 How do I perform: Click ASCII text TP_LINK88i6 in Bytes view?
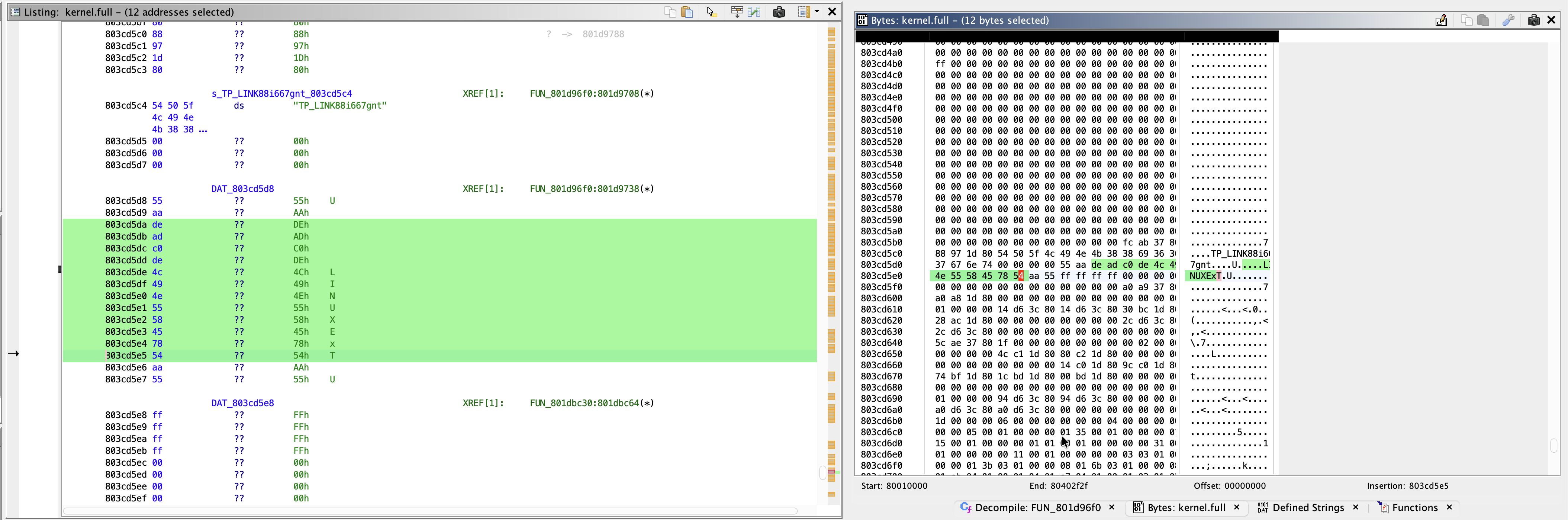pos(1240,254)
